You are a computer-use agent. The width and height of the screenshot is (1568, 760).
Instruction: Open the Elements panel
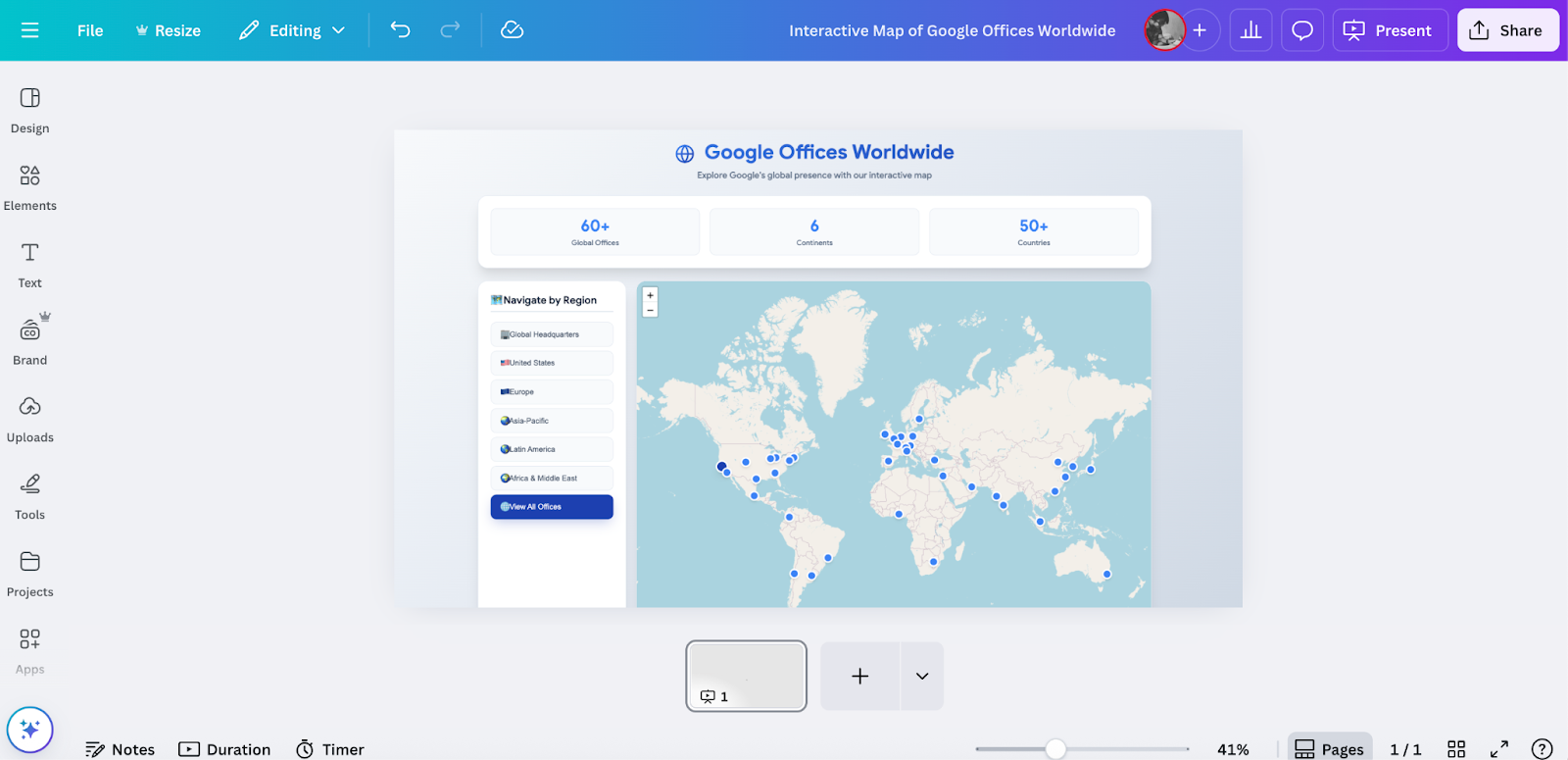point(30,187)
